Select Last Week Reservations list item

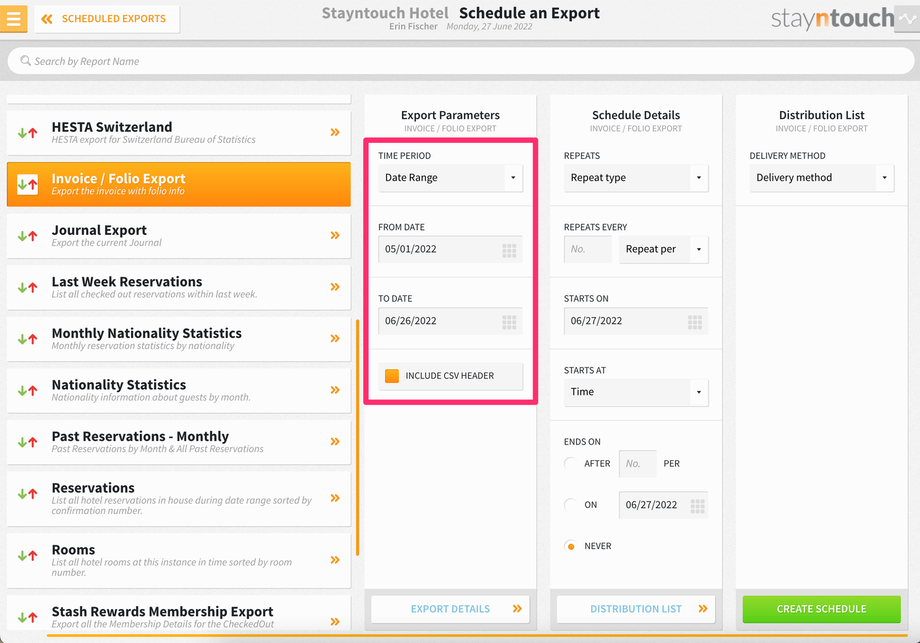(x=178, y=287)
